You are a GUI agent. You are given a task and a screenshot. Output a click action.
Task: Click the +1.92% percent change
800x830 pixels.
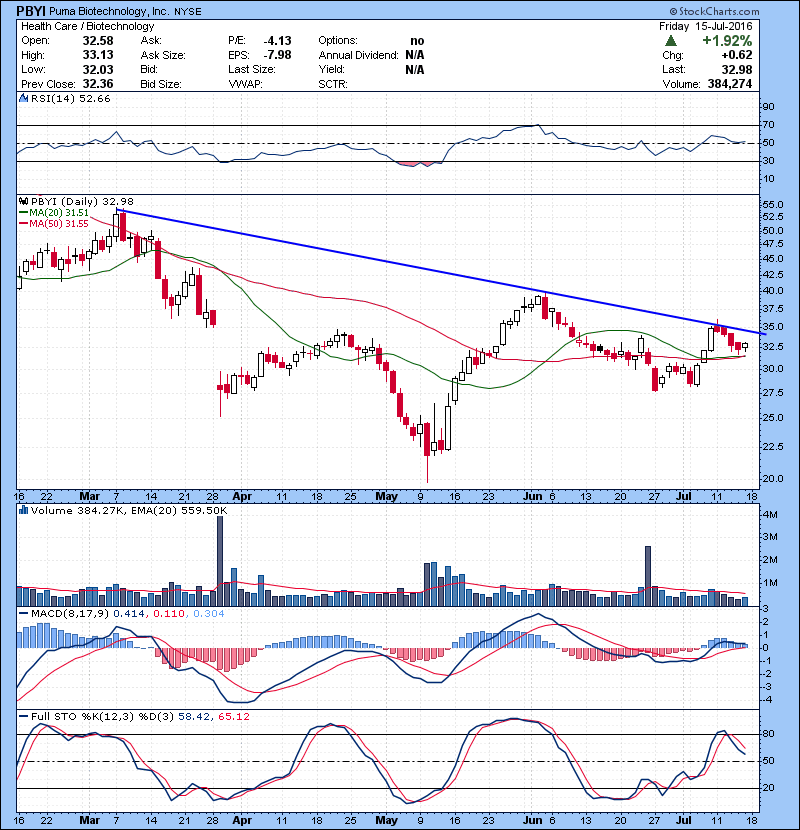727,41
